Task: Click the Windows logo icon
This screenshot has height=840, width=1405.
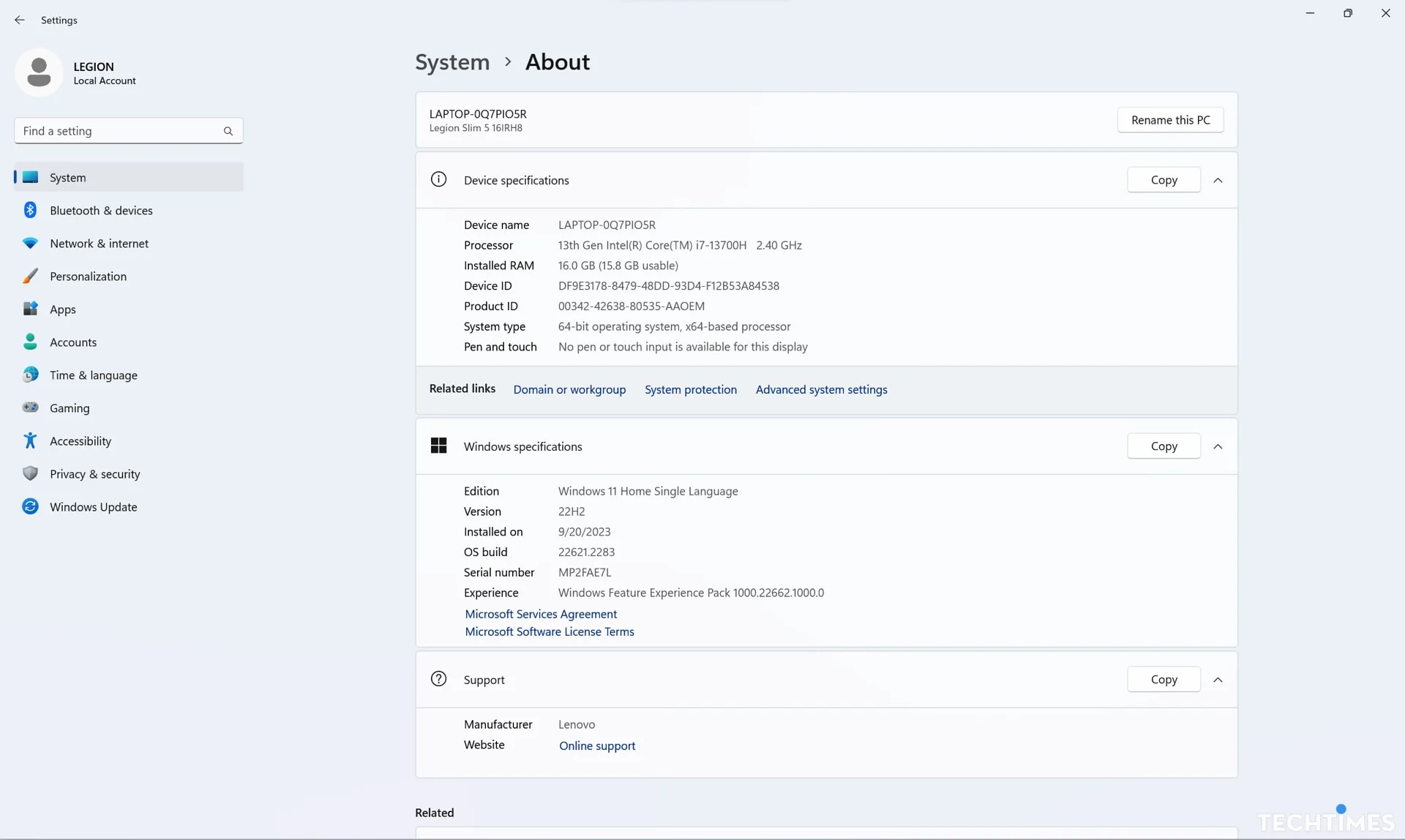Action: click(438, 446)
